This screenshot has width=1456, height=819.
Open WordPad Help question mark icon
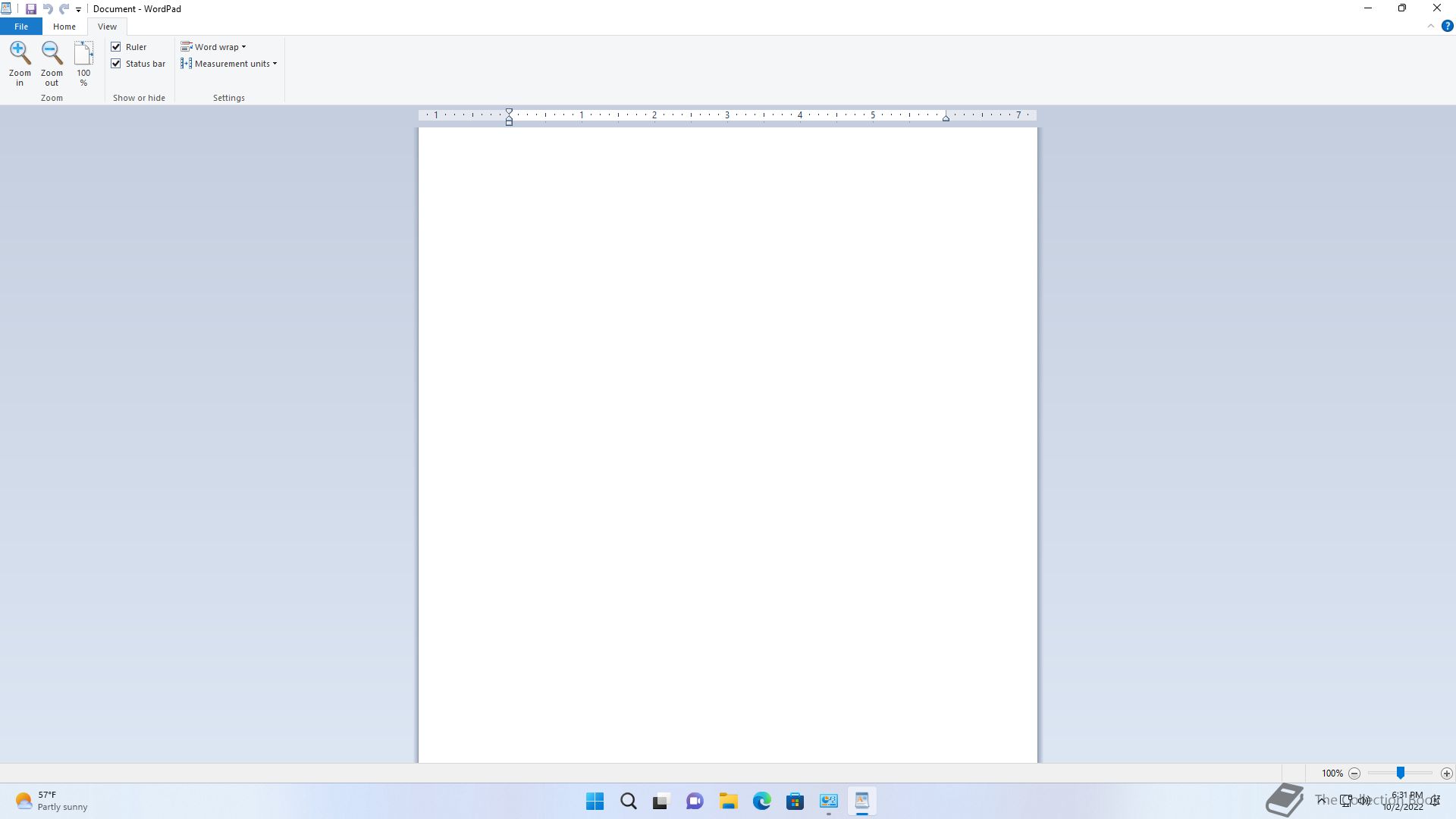pyautogui.click(x=1447, y=26)
